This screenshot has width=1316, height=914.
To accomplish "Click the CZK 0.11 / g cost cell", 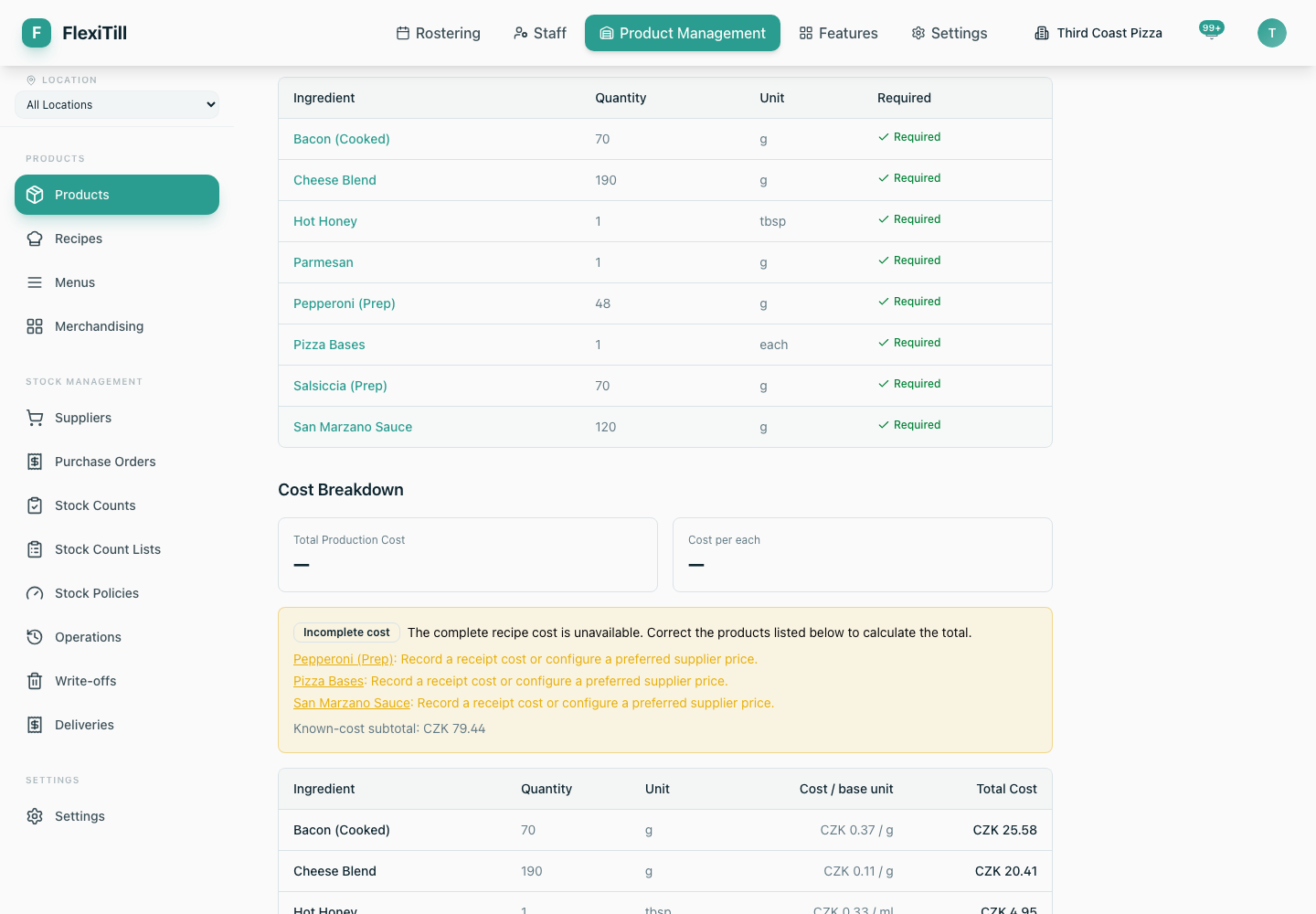I will click(x=858, y=871).
